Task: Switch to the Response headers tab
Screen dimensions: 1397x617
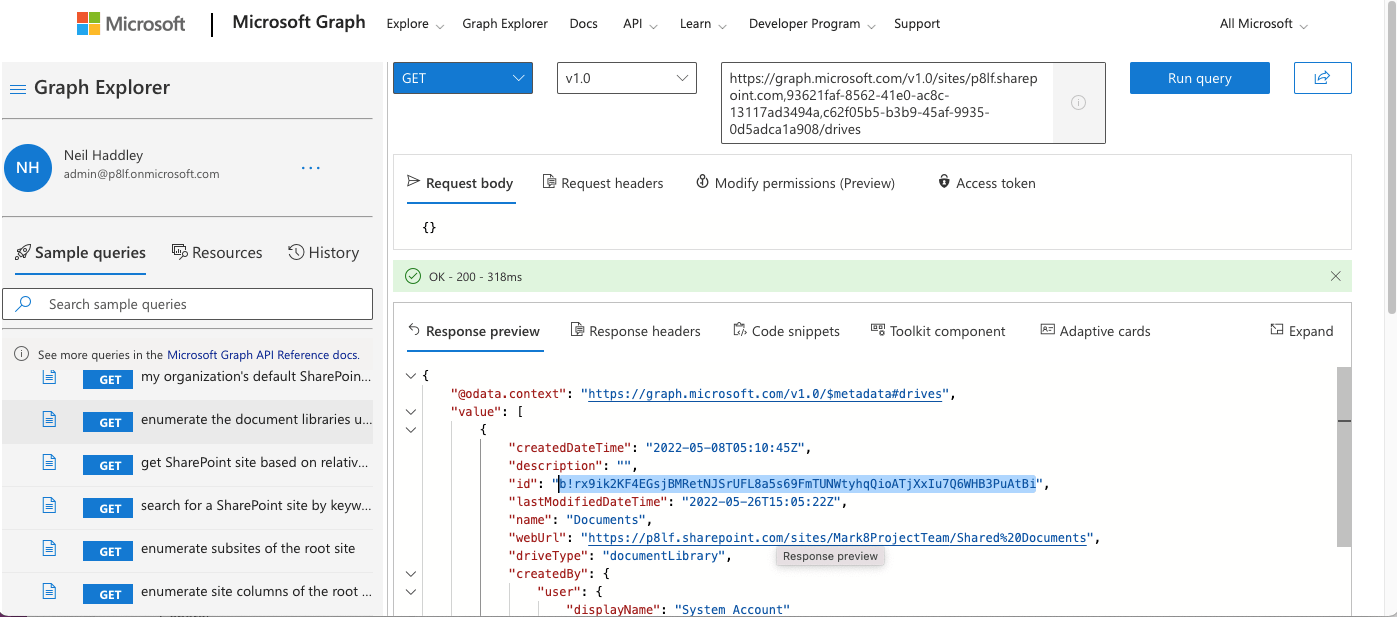Action: (635, 331)
